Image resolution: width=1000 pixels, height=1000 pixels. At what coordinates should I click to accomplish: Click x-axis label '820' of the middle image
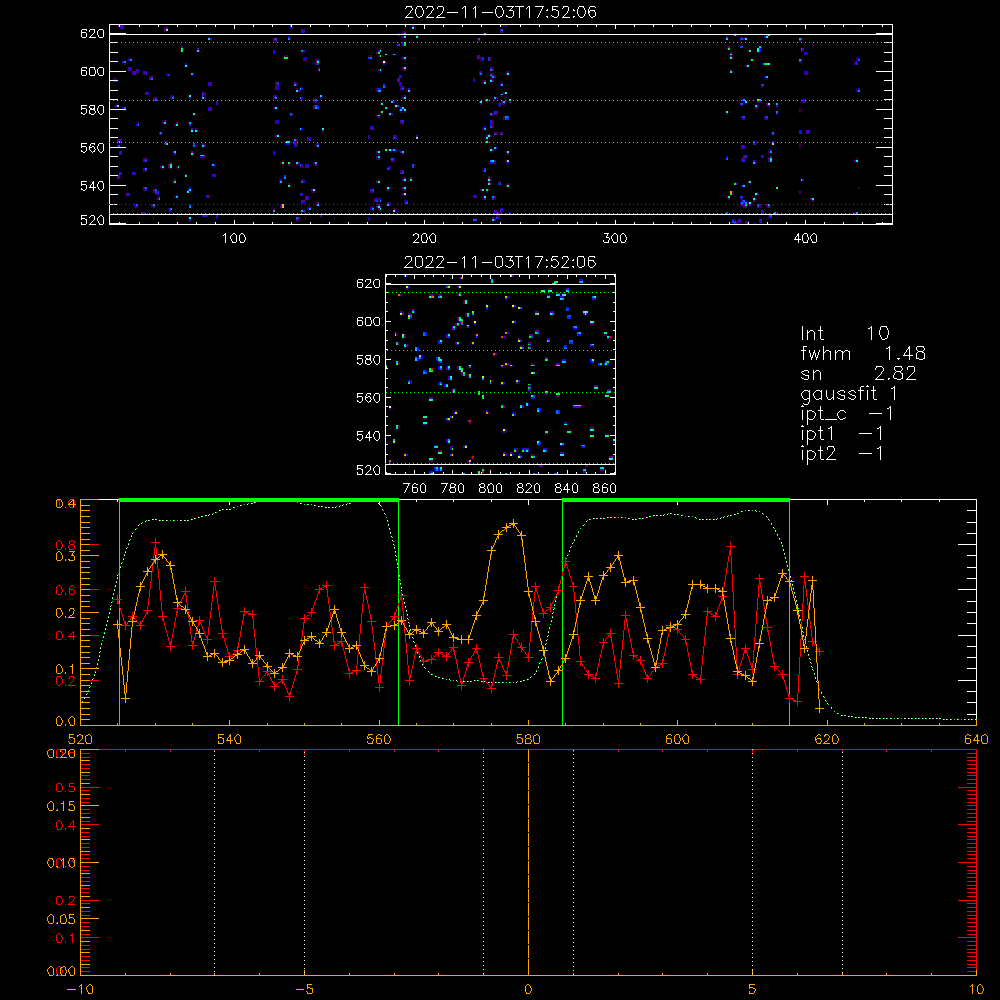point(528,489)
